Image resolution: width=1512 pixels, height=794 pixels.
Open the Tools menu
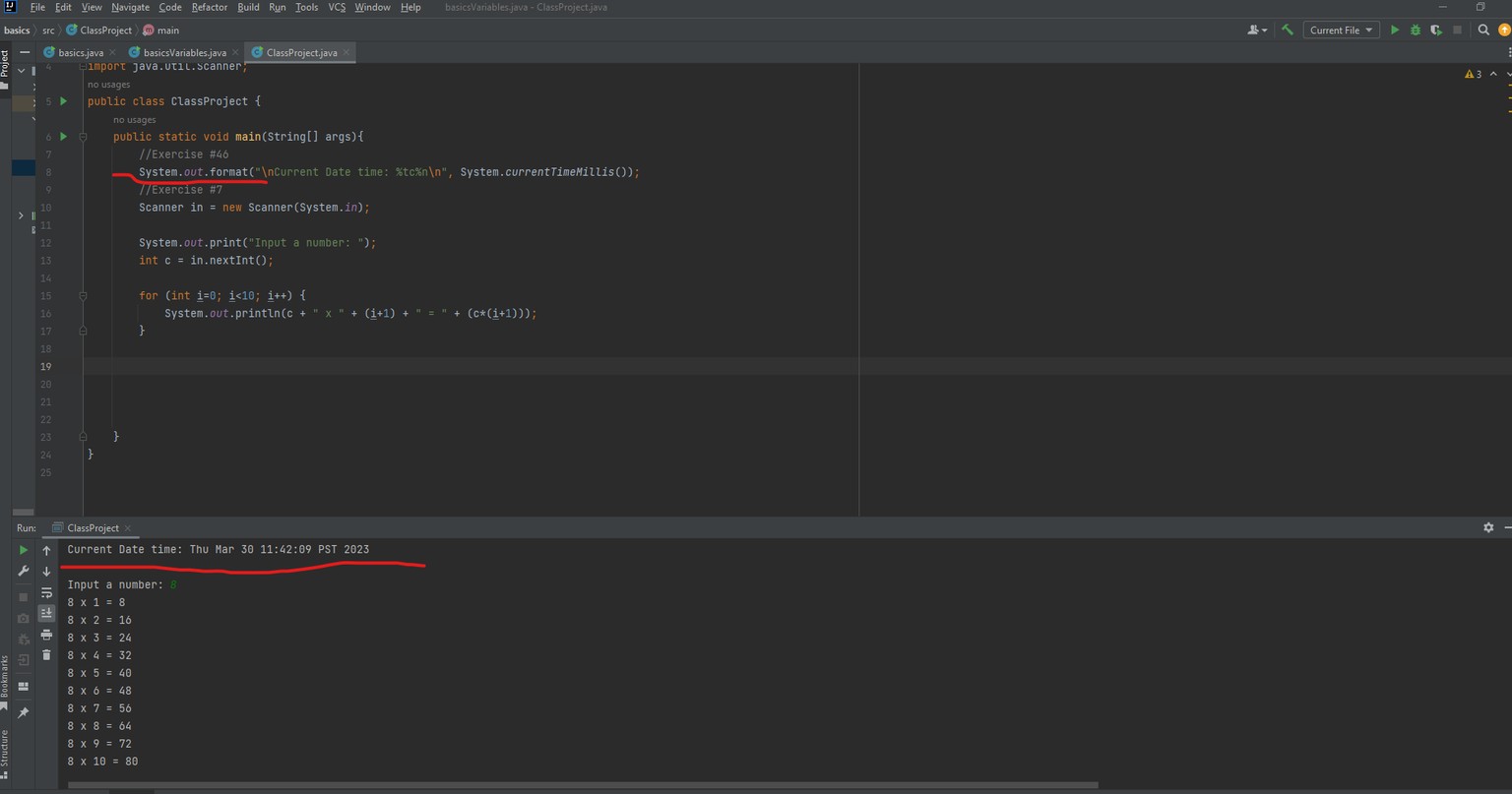307,7
